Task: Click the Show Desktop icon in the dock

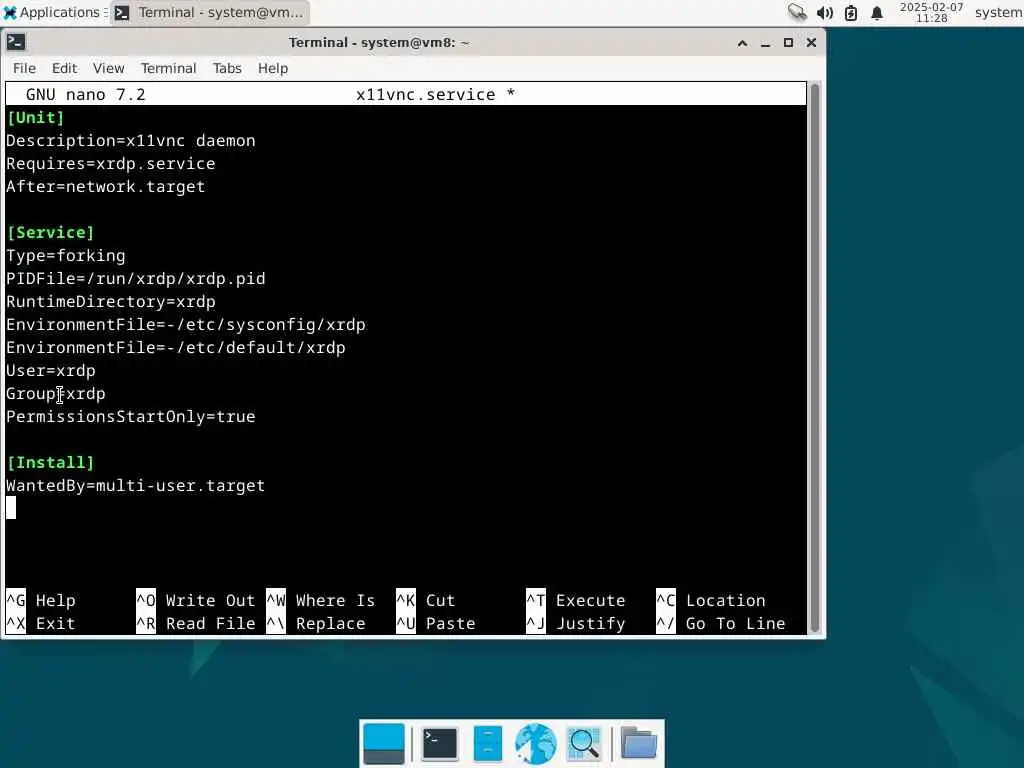Action: pyautogui.click(x=383, y=744)
